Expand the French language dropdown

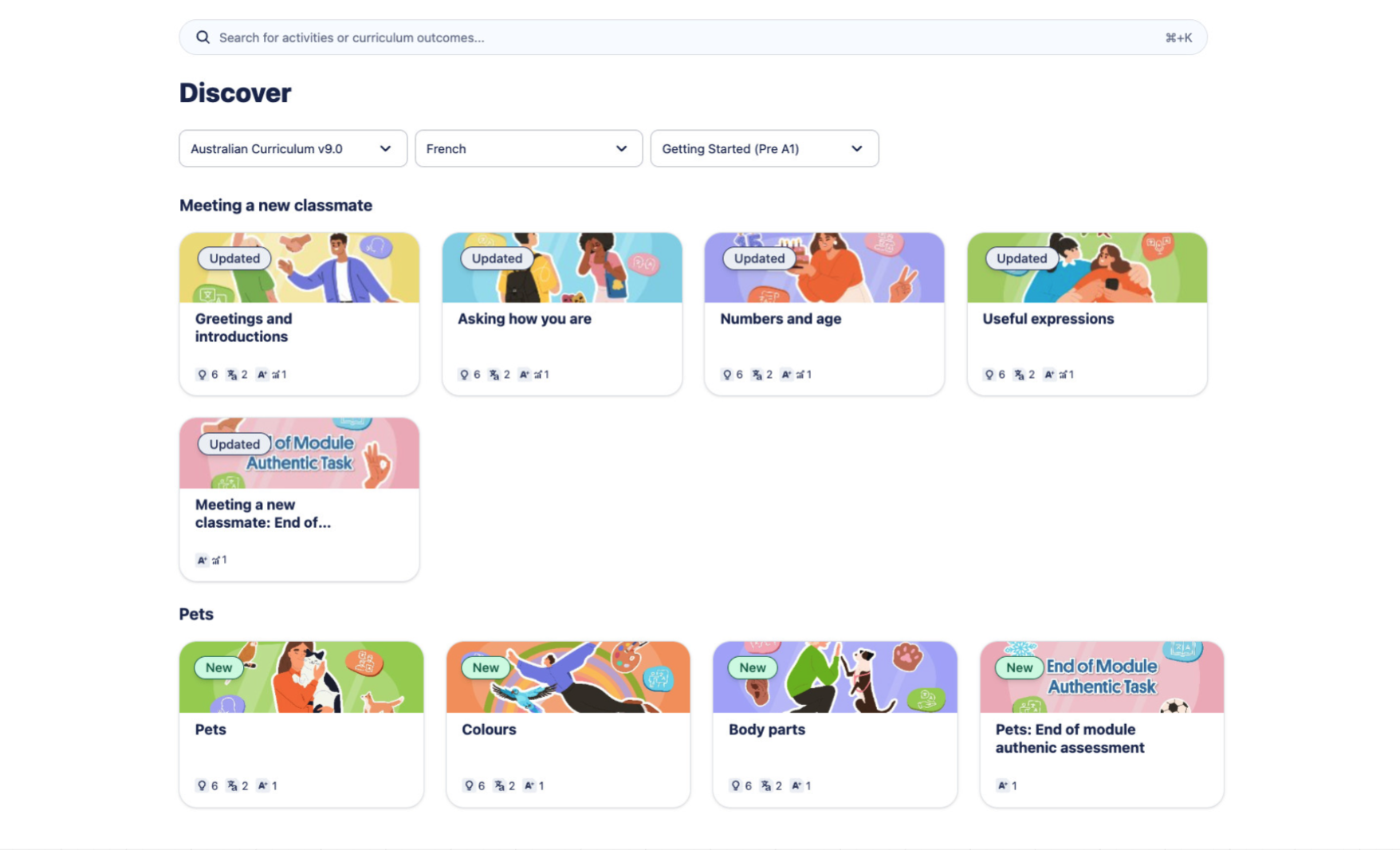pos(529,148)
